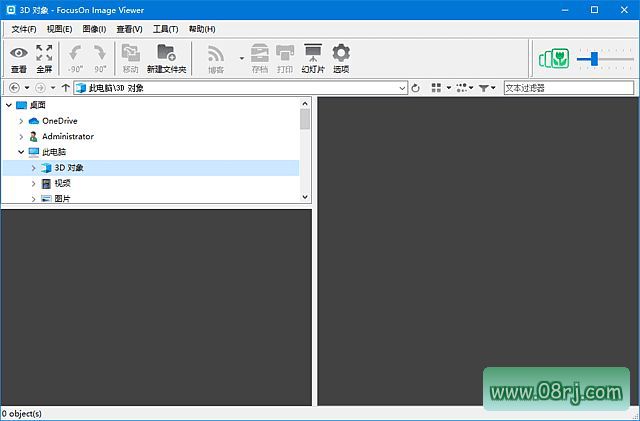The image size is (640, 421).
Task: Expand the 3D 对象 tree node
Action: (34, 168)
